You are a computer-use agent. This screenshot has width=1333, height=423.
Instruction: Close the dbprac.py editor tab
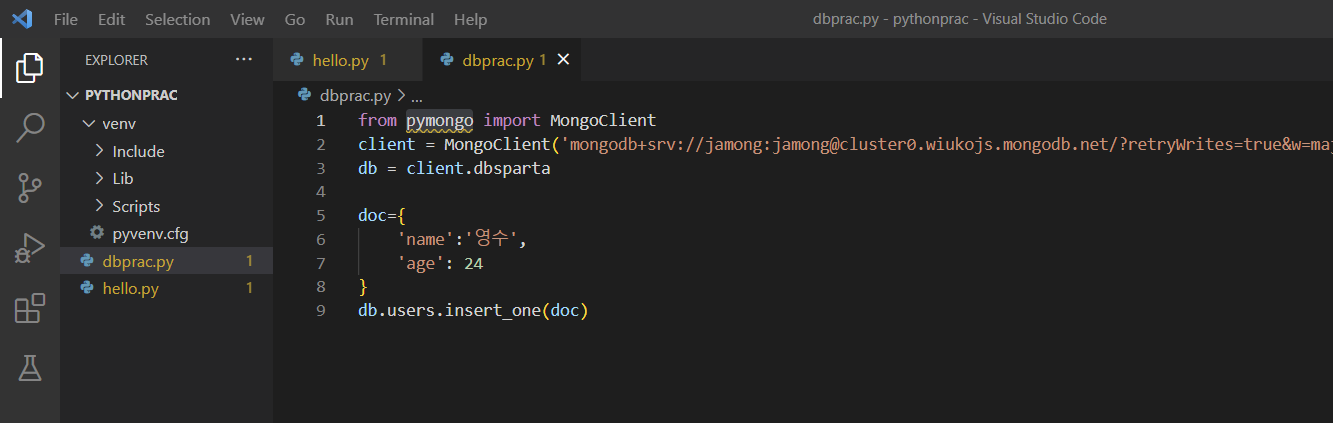click(563, 60)
